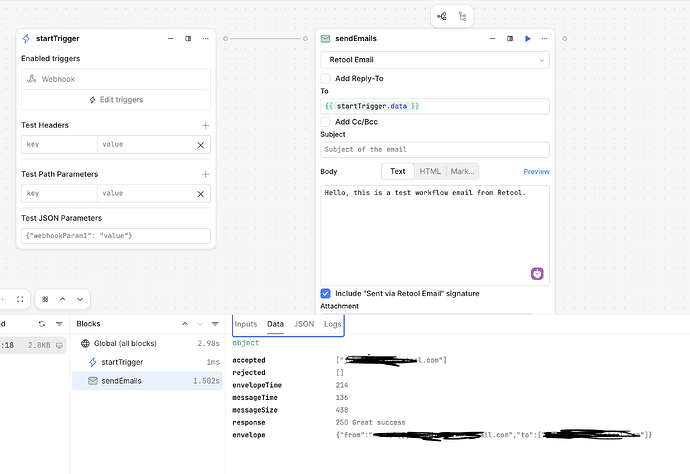690x474 pixels.
Task: Enable the Add Reply-To checkbox
Action: (326, 78)
